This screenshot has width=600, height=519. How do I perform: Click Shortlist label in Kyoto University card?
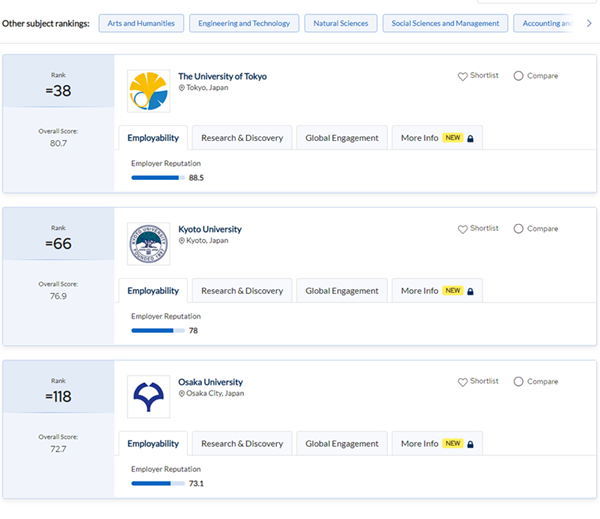tap(484, 228)
